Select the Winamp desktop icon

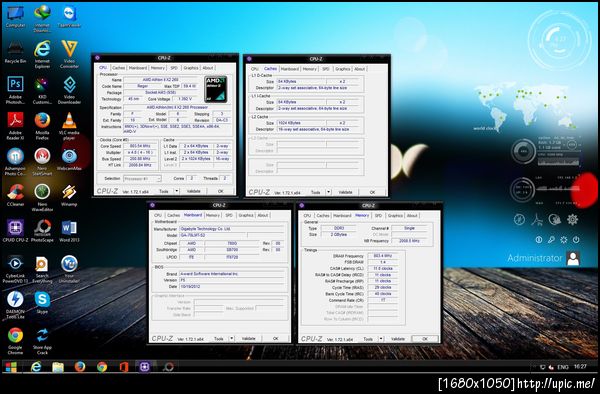(69, 195)
